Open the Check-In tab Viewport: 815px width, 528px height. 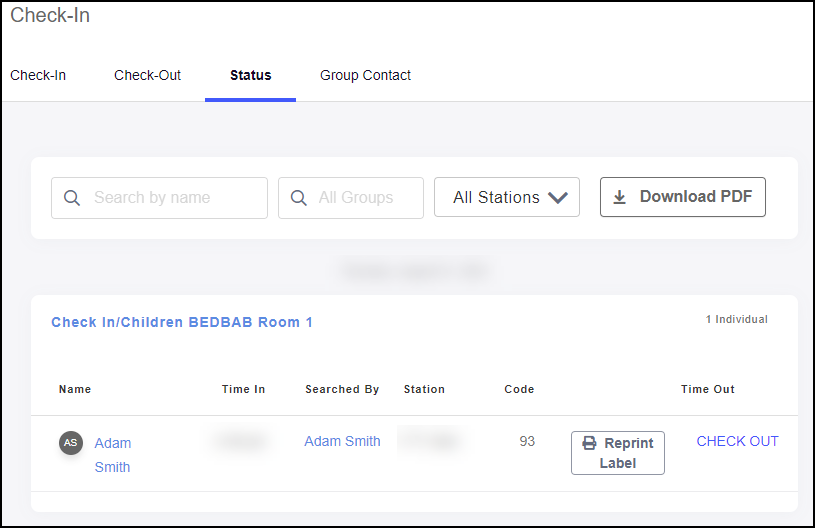(x=38, y=75)
